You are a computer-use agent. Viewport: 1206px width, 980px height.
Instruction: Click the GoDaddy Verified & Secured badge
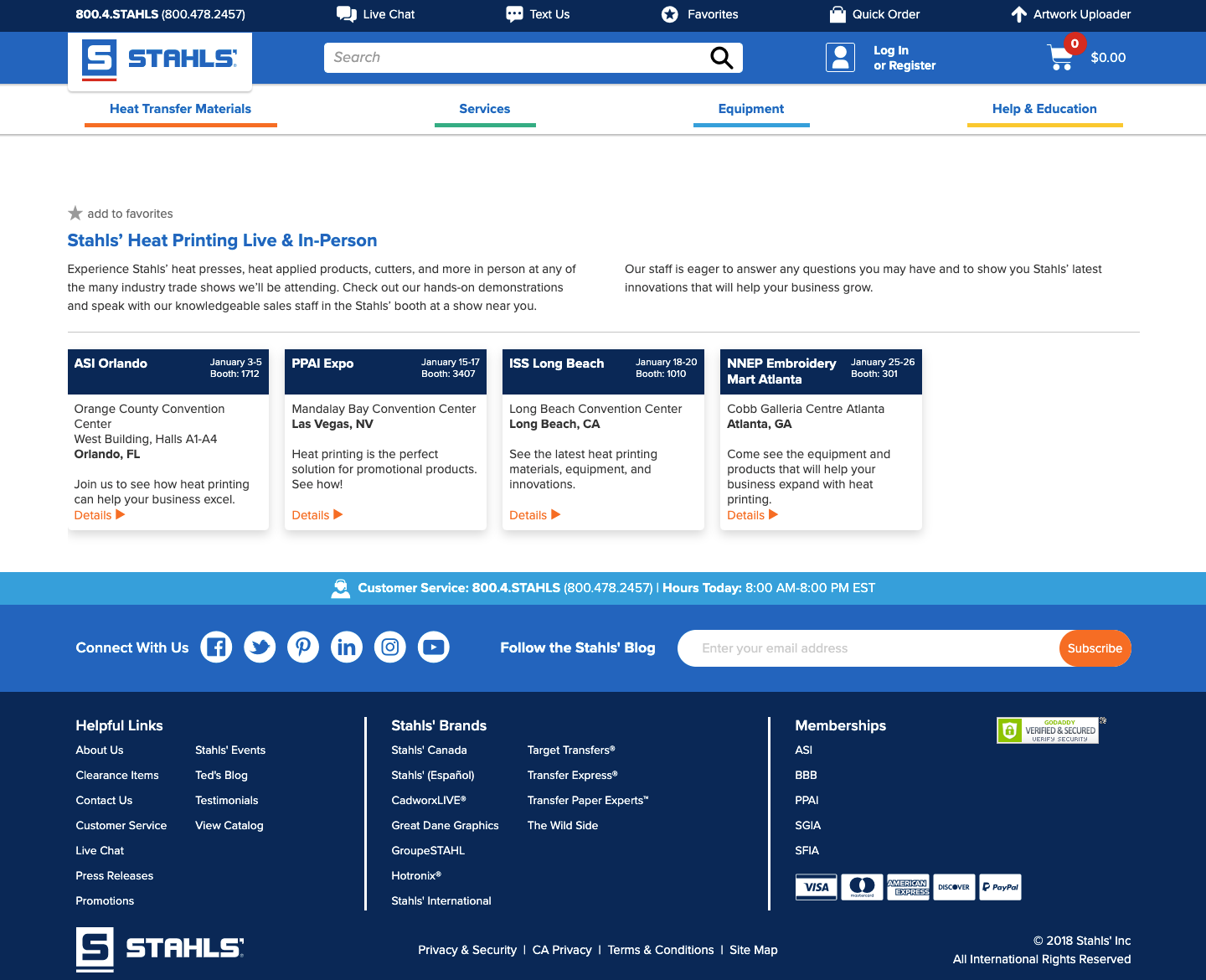[1048, 730]
